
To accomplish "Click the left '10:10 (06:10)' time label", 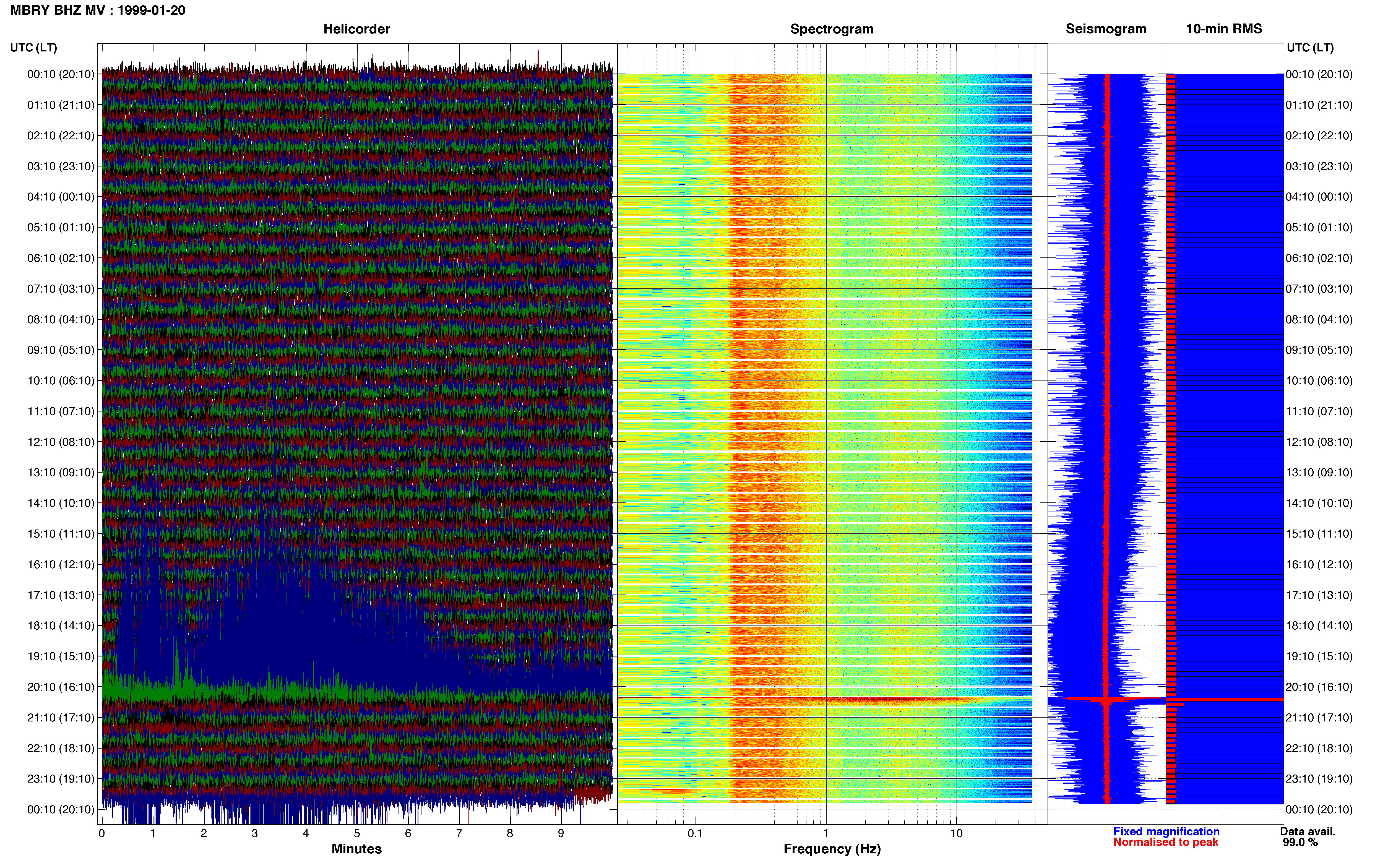I will [x=61, y=380].
